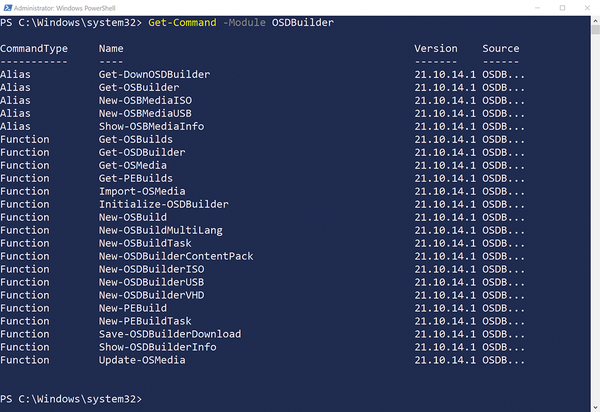This screenshot has height=412, width=600.
Task: Click the CommandType column header
Action: [x=34, y=49]
